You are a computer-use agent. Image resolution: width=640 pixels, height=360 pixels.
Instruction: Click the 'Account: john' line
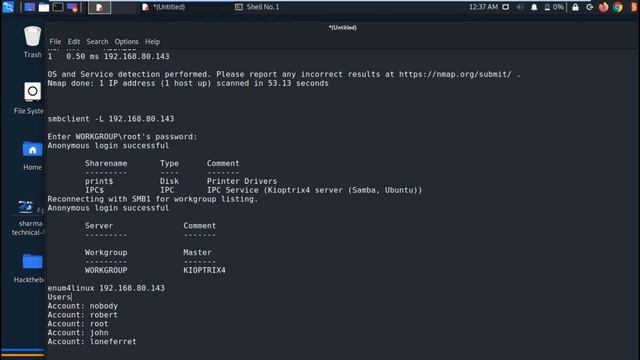(78, 333)
